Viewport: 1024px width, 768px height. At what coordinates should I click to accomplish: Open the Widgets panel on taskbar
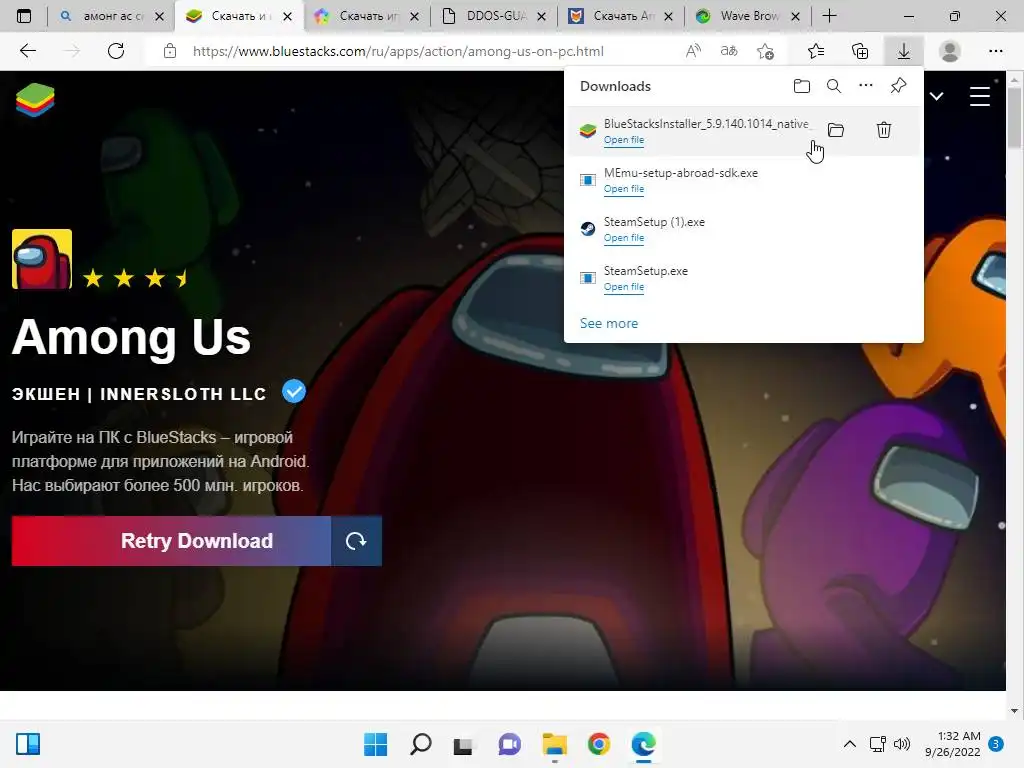click(x=28, y=744)
